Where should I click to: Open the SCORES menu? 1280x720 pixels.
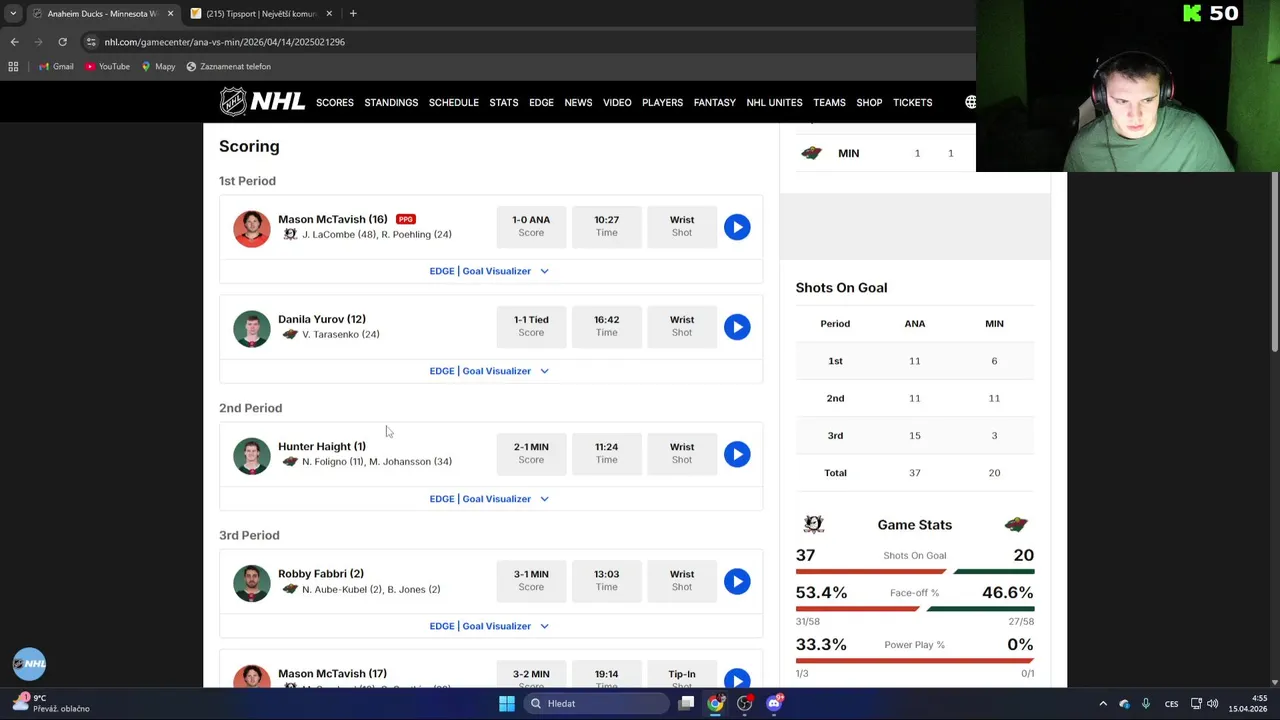pos(335,102)
